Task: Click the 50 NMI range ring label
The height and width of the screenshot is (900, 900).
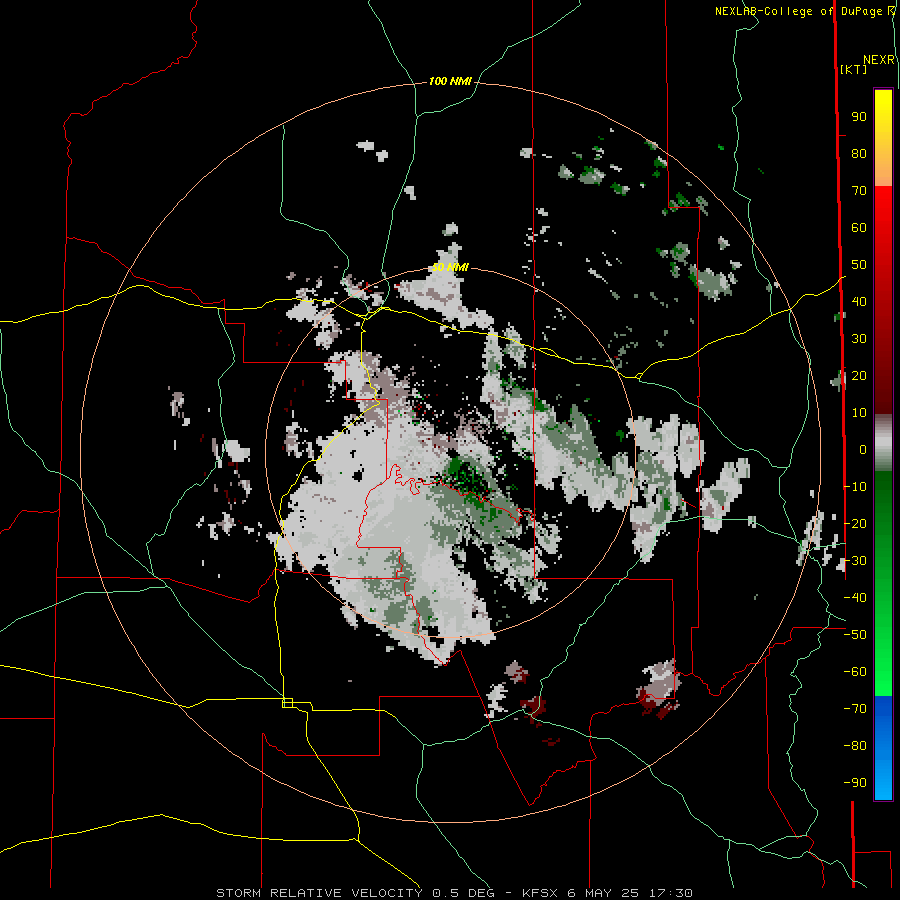Action: (450, 267)
